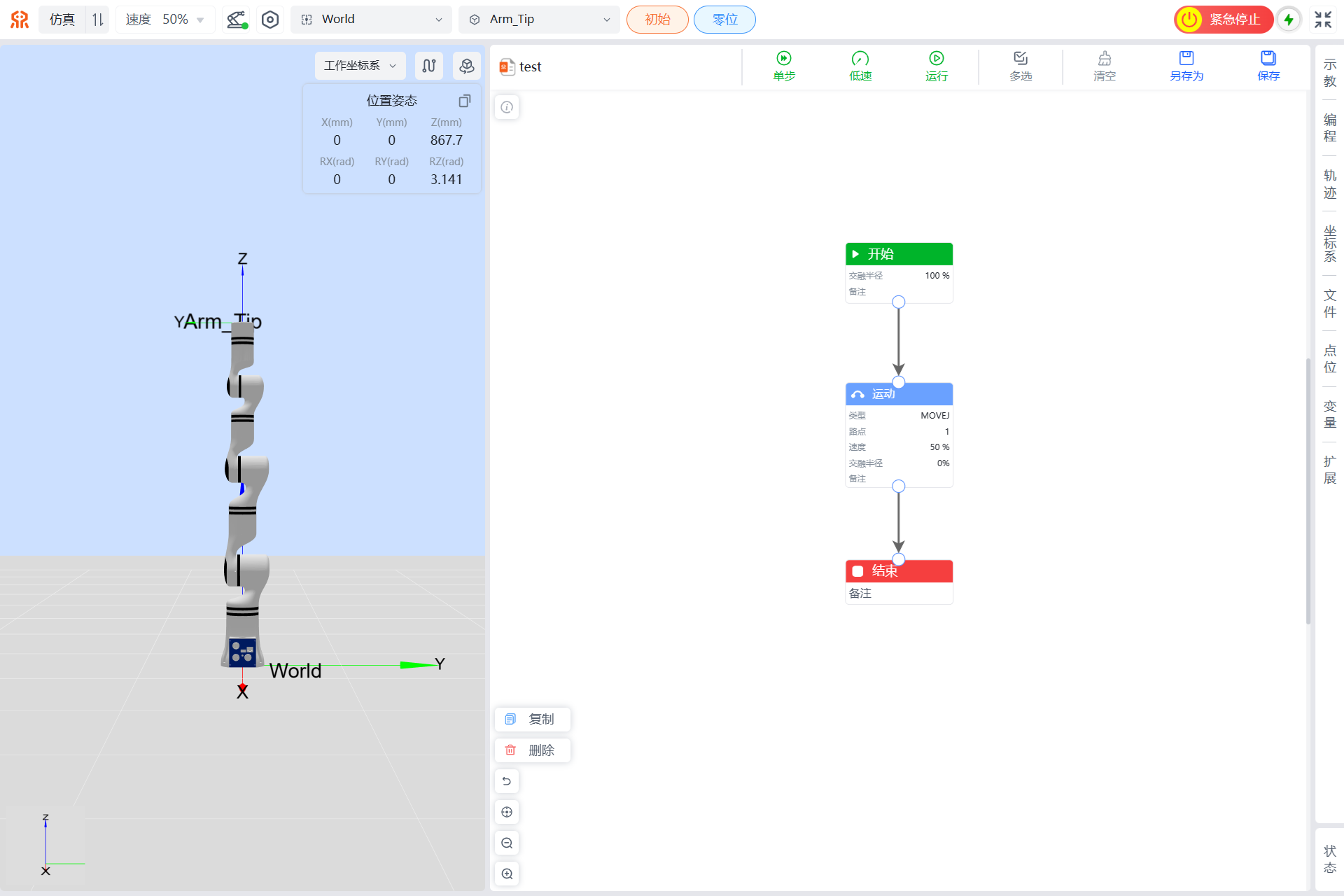Screen dimensions: 1344x896
Task: Click the copy pose icon in position panel
Action: click(x=464, y=101)
